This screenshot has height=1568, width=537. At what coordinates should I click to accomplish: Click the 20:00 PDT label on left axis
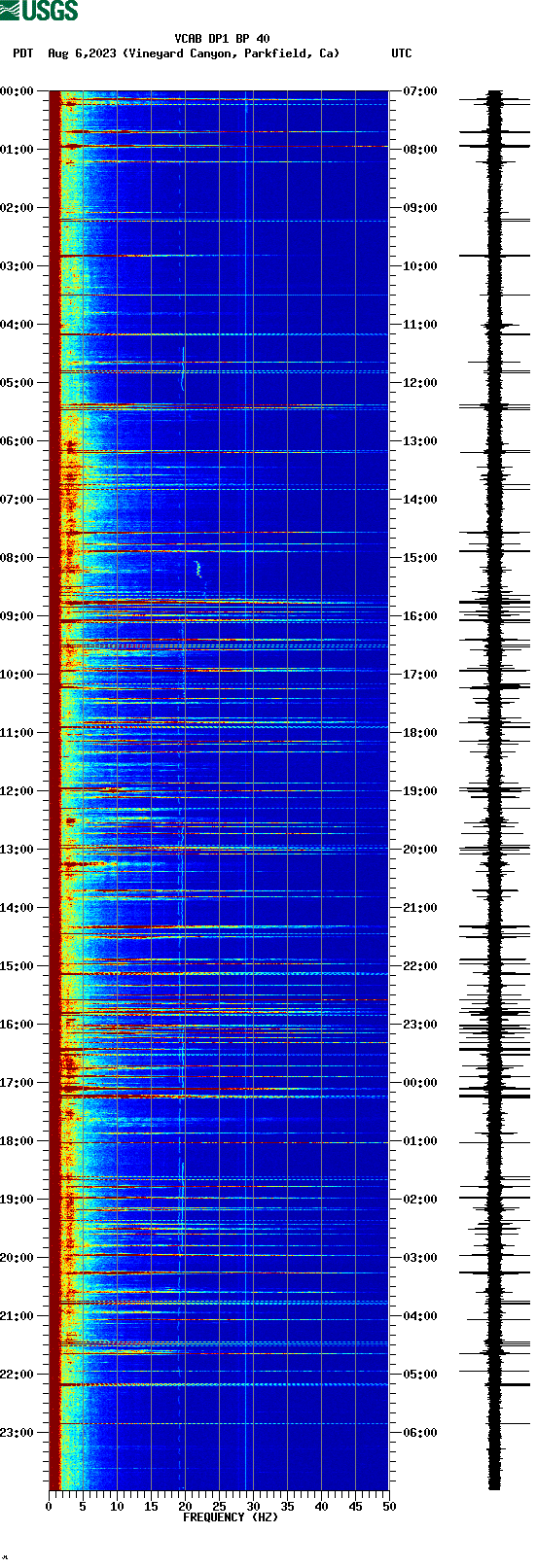click(17, 1258)
